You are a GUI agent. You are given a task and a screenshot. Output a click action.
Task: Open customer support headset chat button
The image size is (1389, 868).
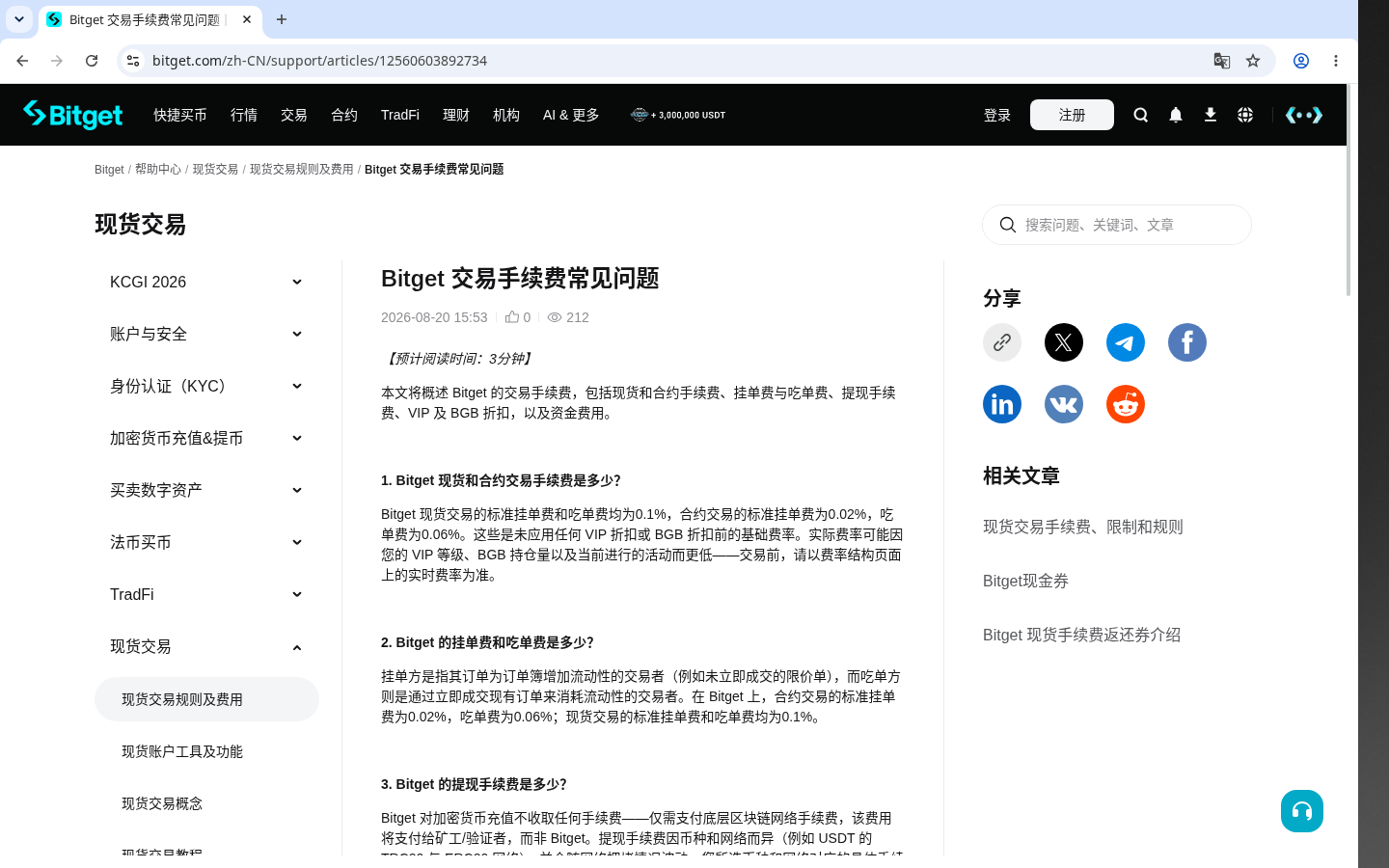point(1302,811)
